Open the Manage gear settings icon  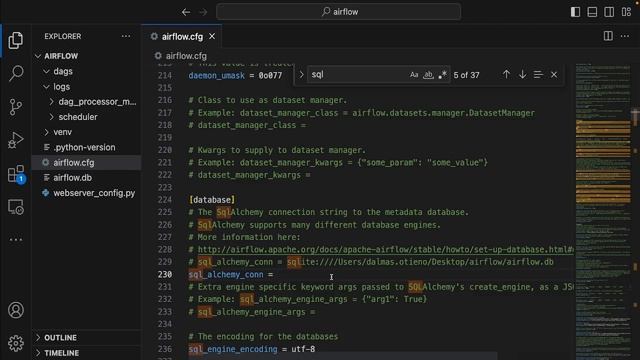point(16,343)
